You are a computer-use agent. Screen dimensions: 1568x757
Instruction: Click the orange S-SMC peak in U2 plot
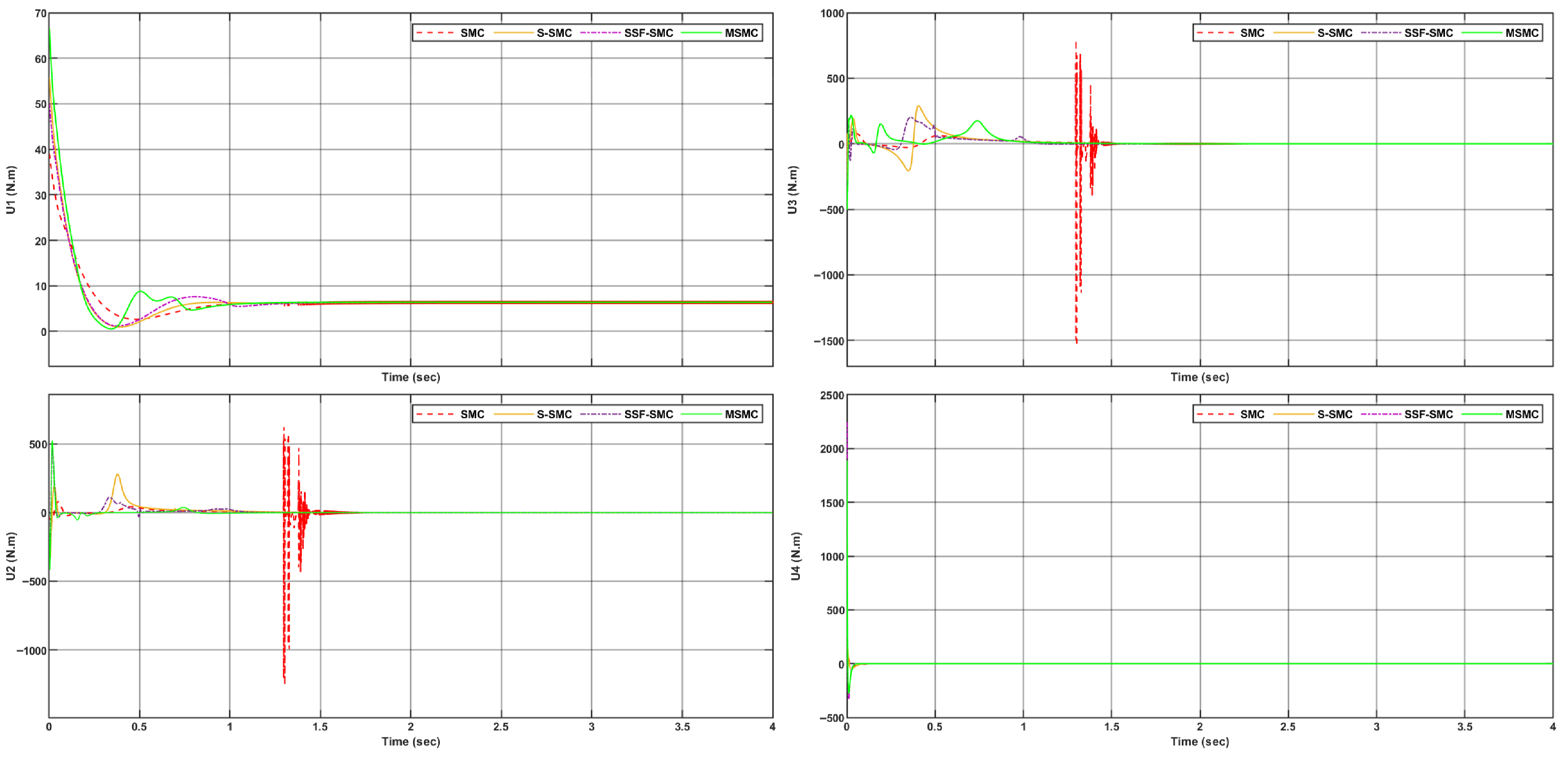[x=117, y=475]
